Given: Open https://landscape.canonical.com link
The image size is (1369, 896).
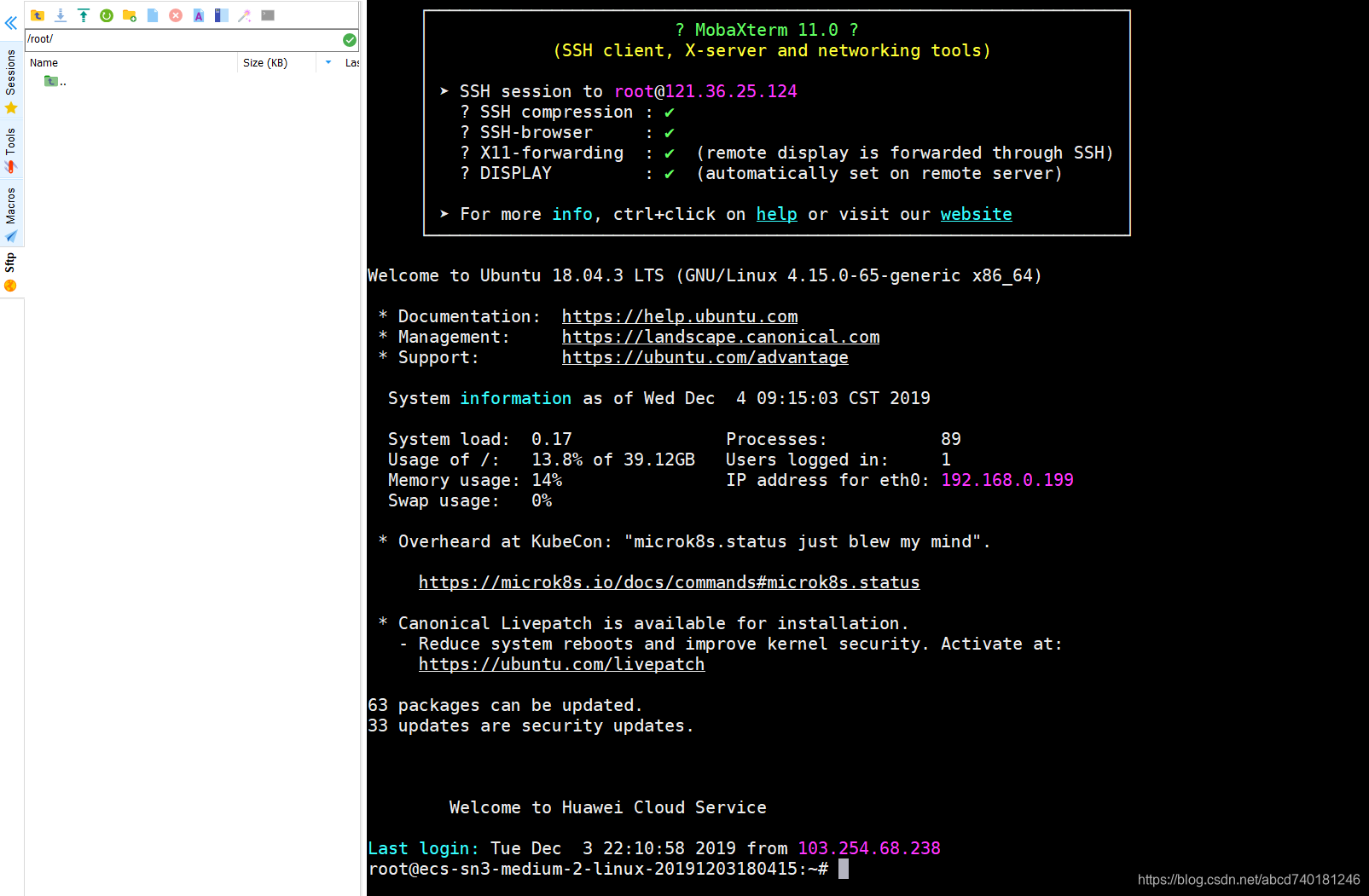Looking at the screenshot, I should click(x=721, y=337).
